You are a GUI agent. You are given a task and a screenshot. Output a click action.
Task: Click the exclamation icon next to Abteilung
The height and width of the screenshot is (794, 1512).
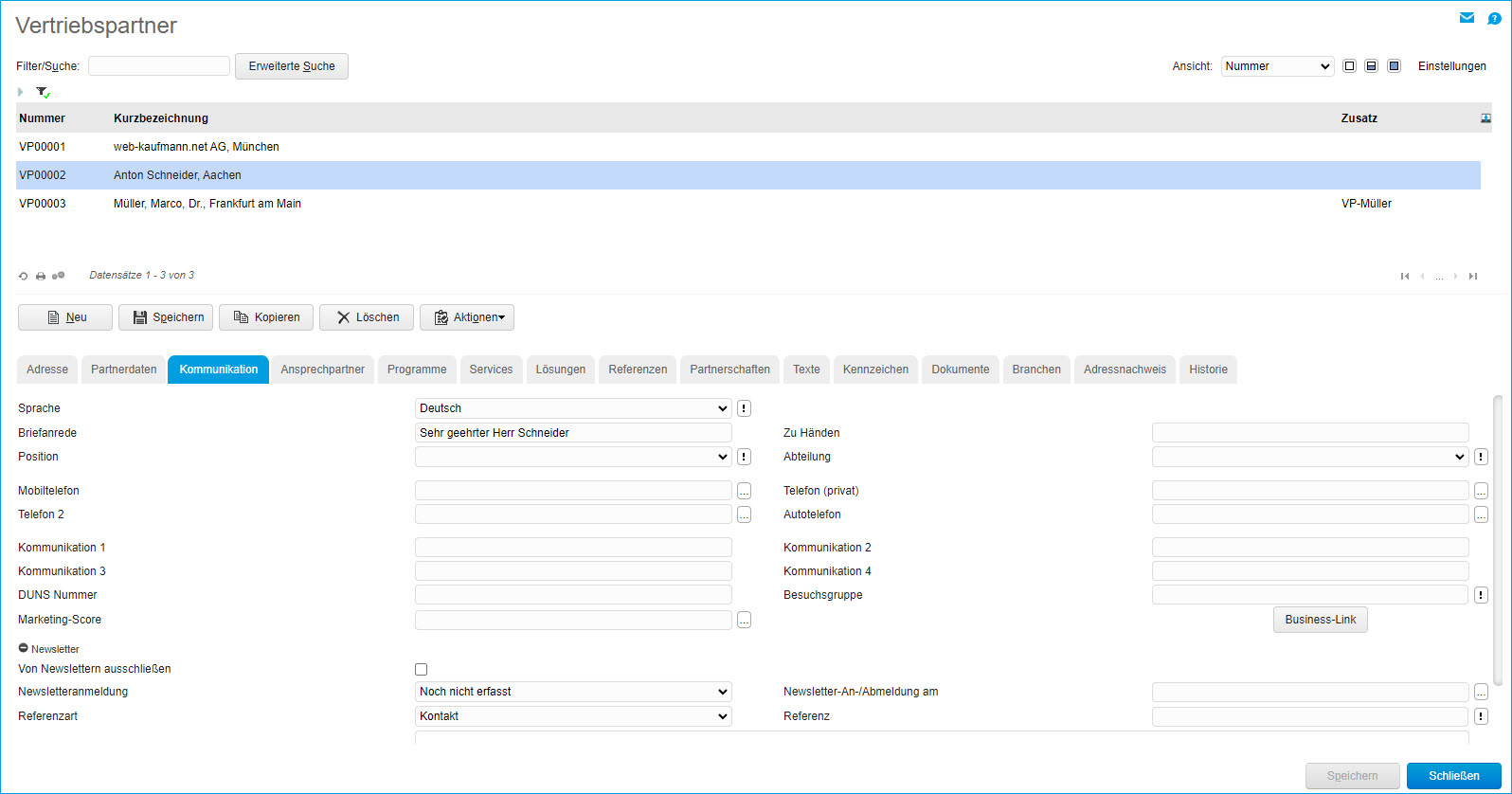tap(1481, 457)
